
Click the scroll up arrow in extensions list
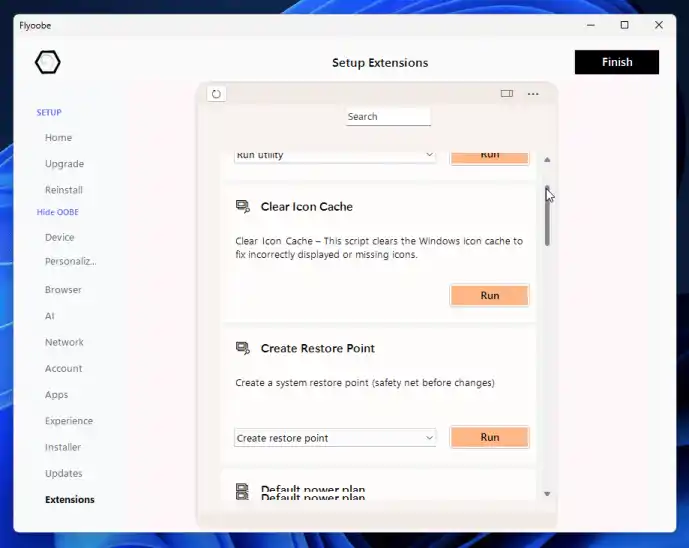(547, 160)
